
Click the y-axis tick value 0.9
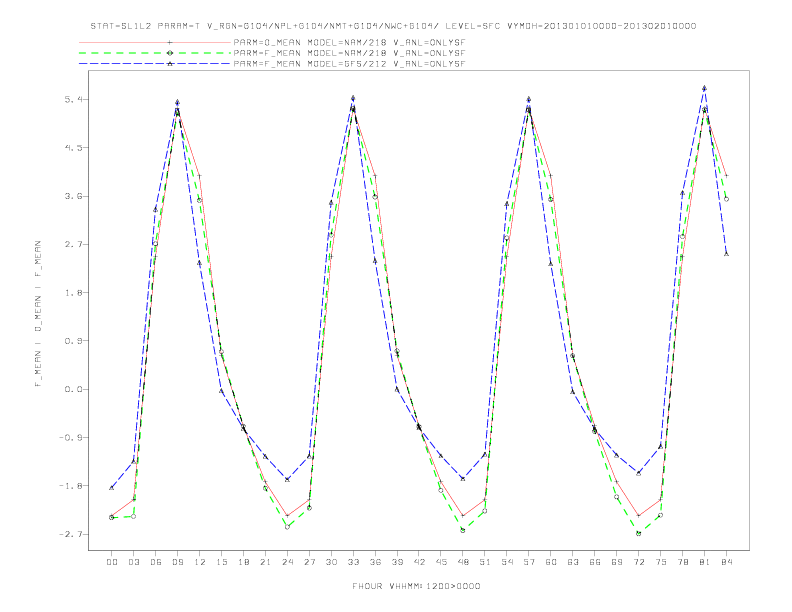[x=73, y=341]
